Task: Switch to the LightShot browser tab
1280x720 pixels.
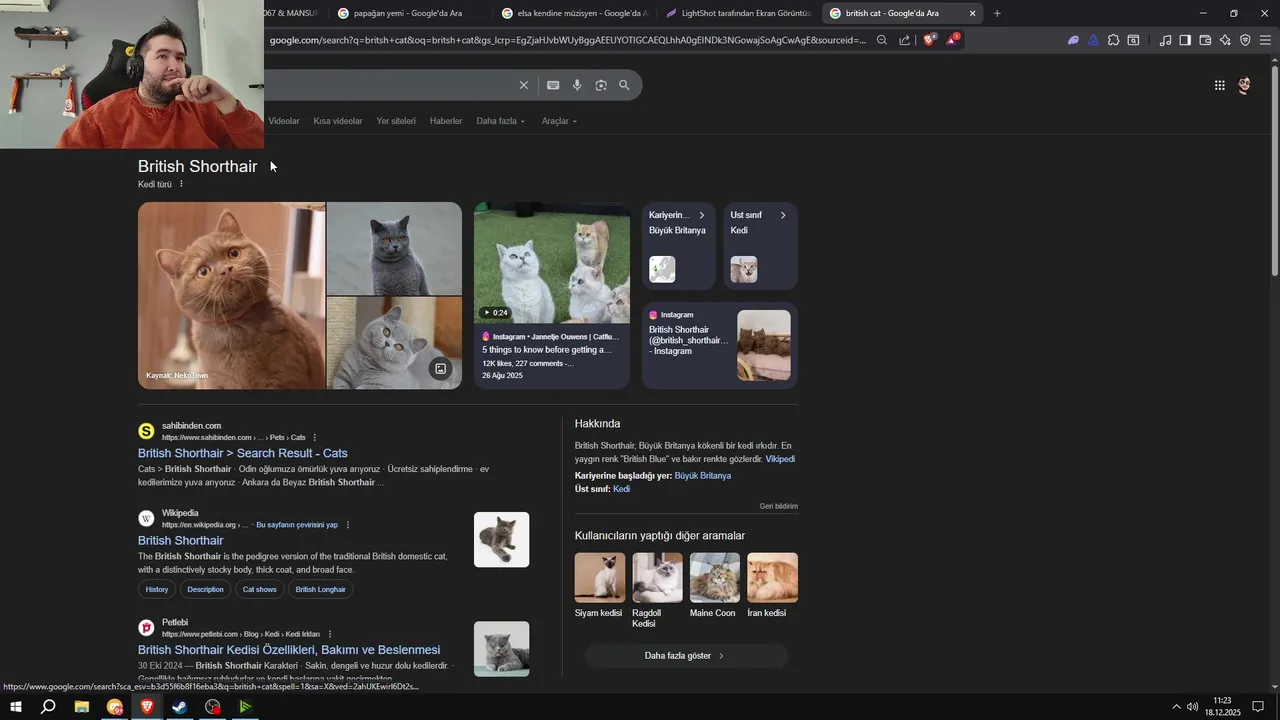Action: coord(738,13)
